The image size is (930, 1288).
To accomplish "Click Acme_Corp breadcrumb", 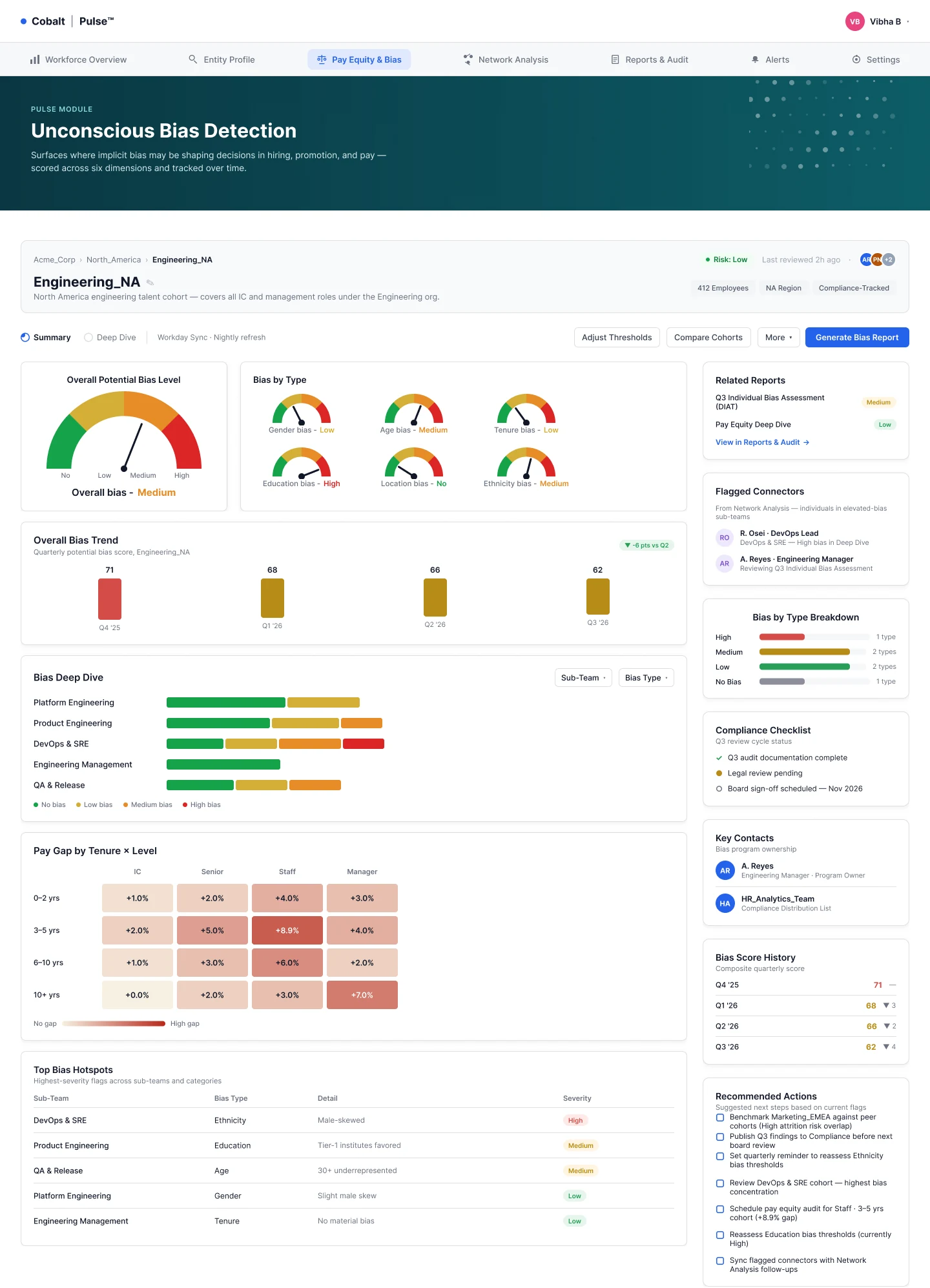I will [54, 260].
